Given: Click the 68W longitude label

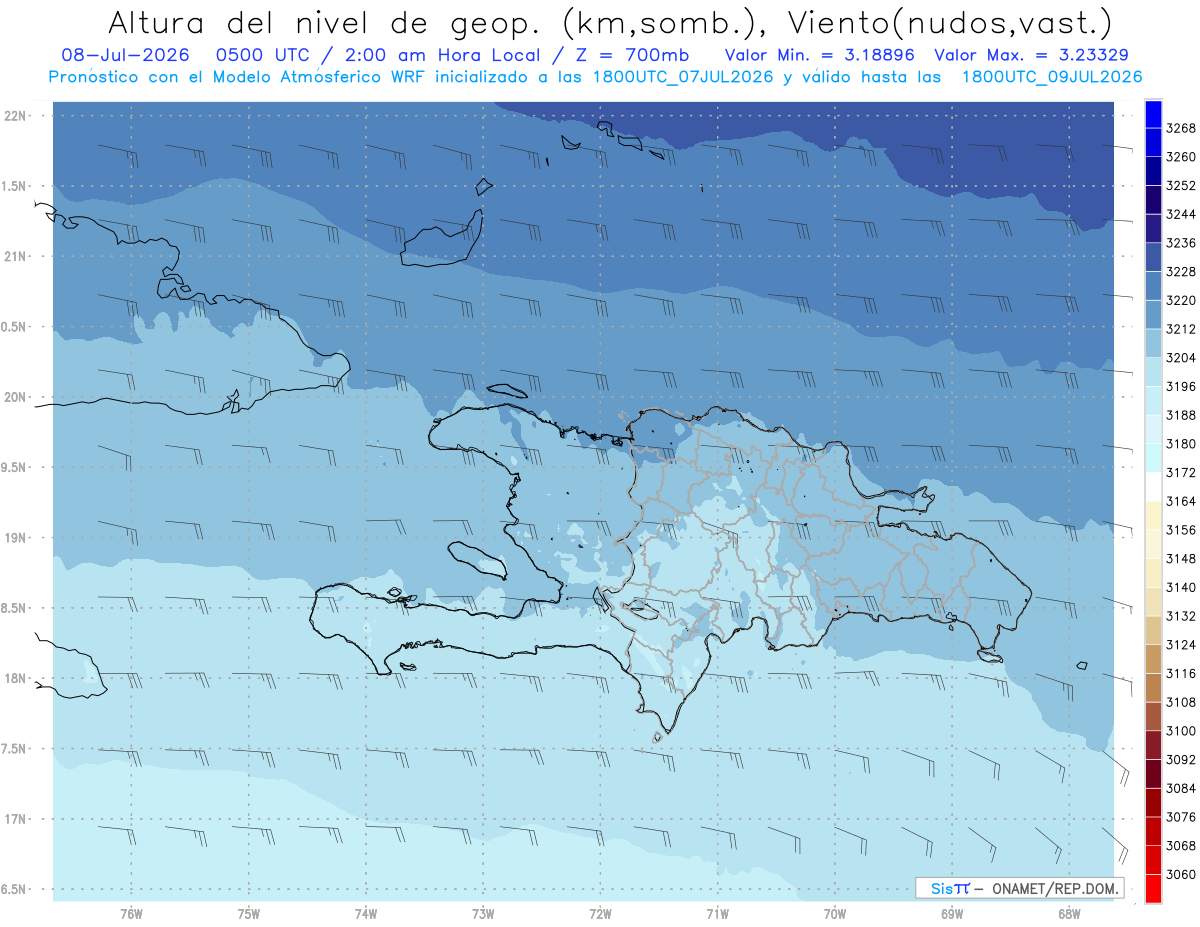Looking at the screenshot, I should point(1069,913).
